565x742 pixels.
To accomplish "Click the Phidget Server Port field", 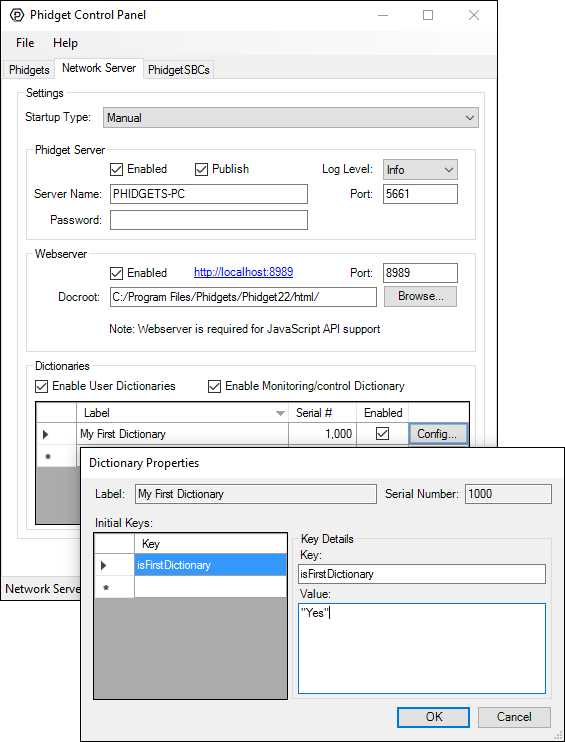I will click(420, 194).
